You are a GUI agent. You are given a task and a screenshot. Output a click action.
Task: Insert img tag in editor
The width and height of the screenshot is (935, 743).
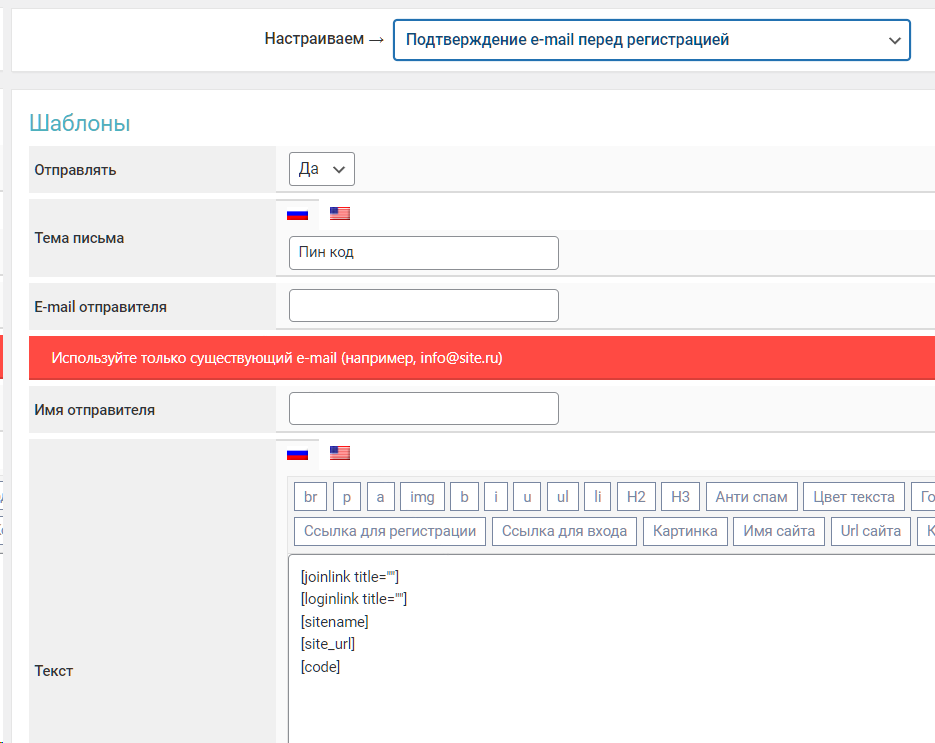tap(422, 497)
